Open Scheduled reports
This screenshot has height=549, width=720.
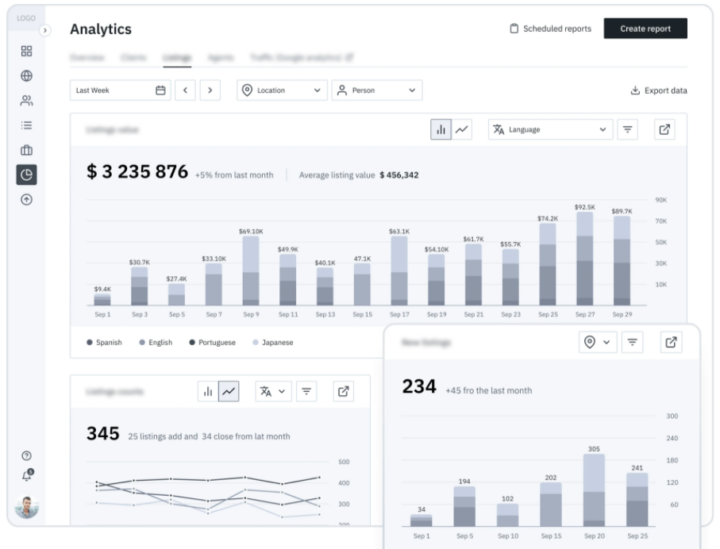point(551,28)
